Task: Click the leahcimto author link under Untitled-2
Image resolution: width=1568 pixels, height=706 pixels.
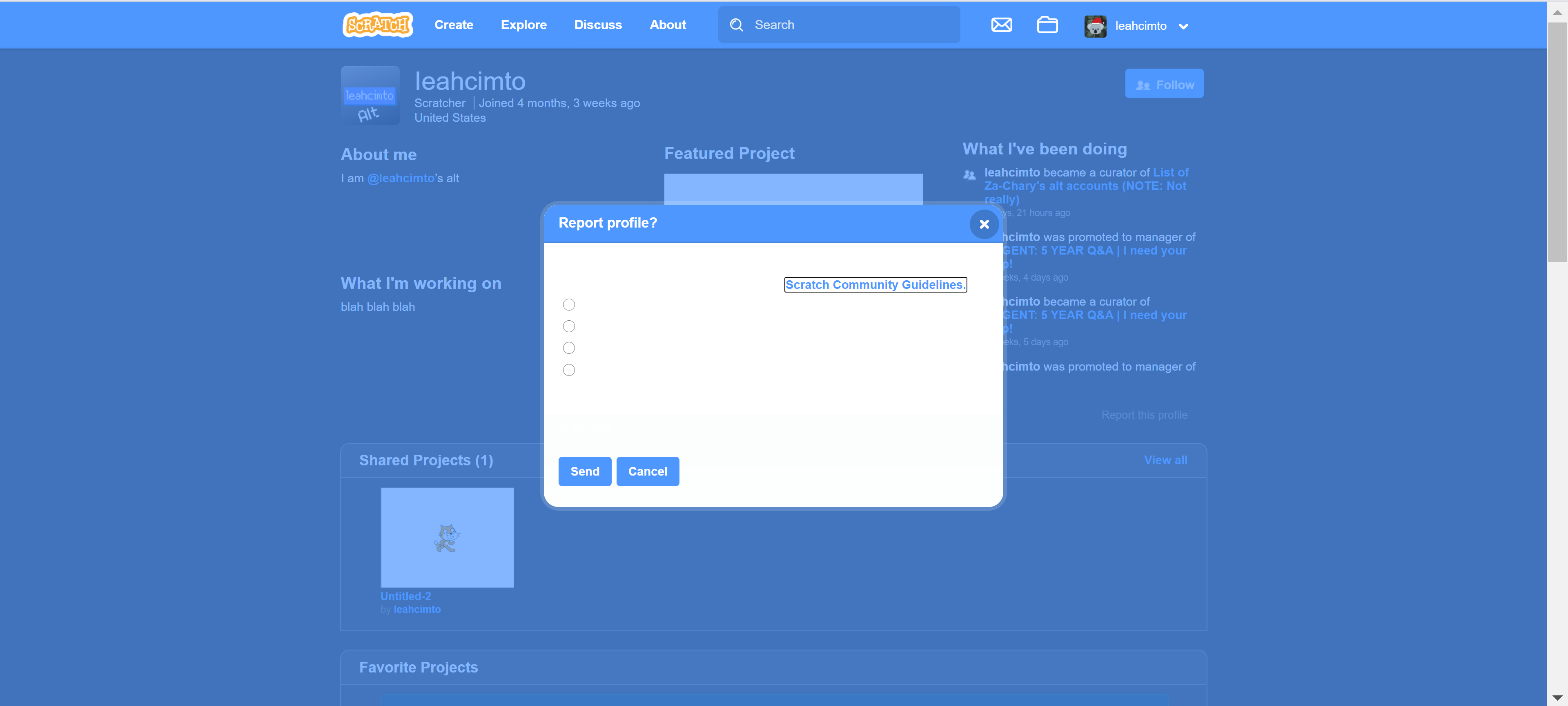Action: [416, 609]
